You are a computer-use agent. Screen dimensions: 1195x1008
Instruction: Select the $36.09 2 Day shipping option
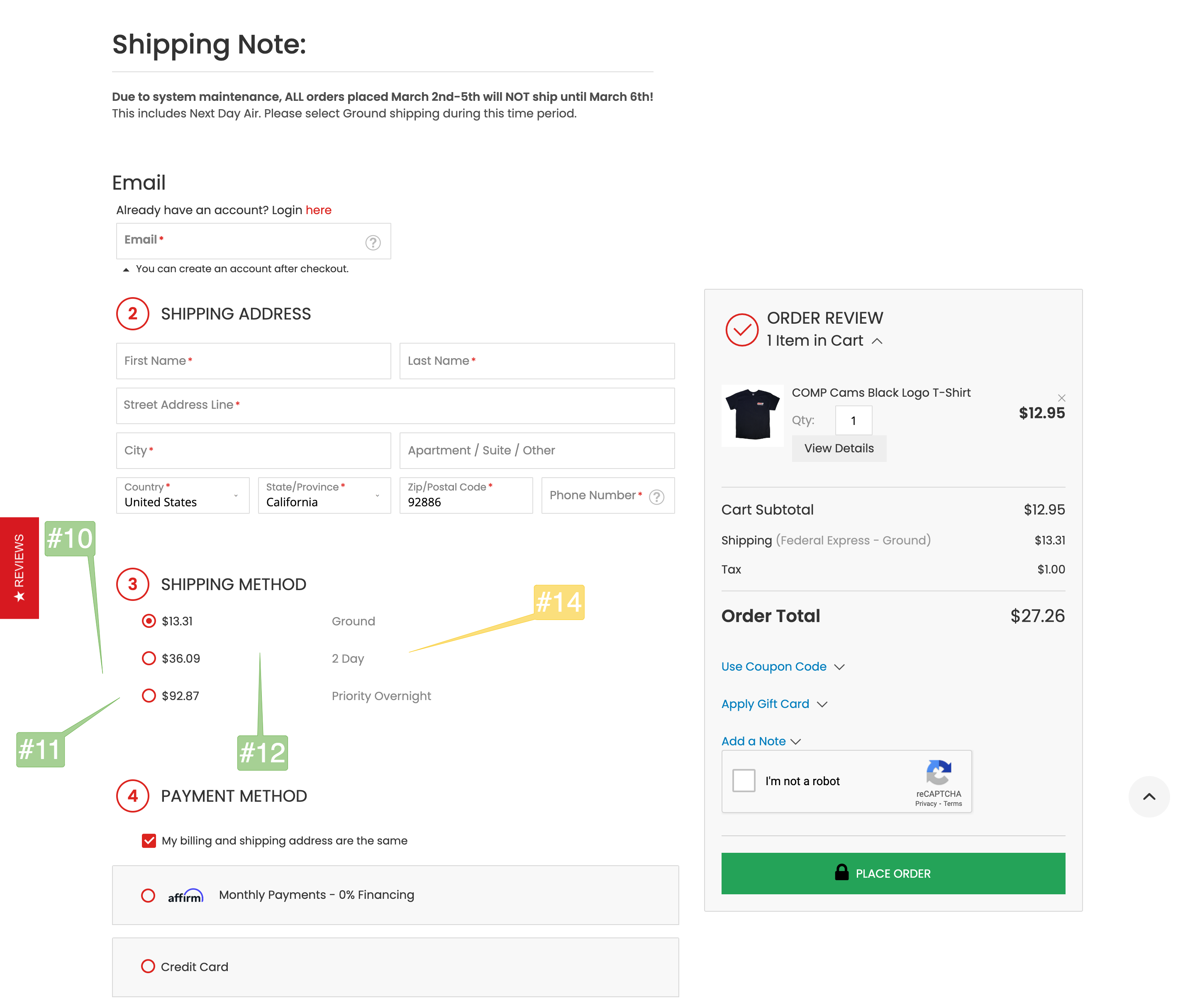[x=149, y=658]
